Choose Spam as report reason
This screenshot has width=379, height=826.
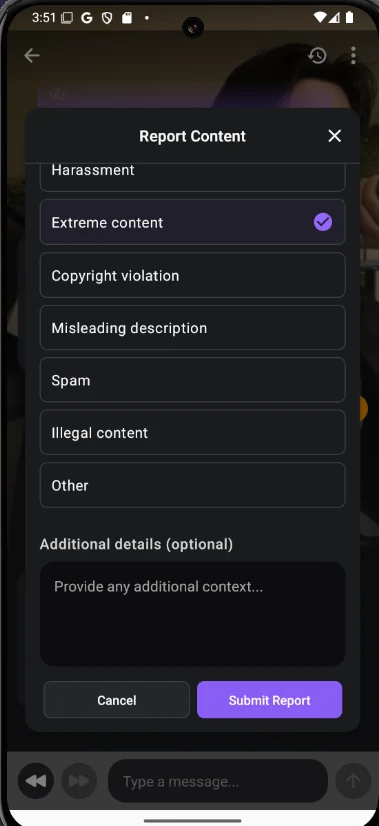tap(192, 380)
